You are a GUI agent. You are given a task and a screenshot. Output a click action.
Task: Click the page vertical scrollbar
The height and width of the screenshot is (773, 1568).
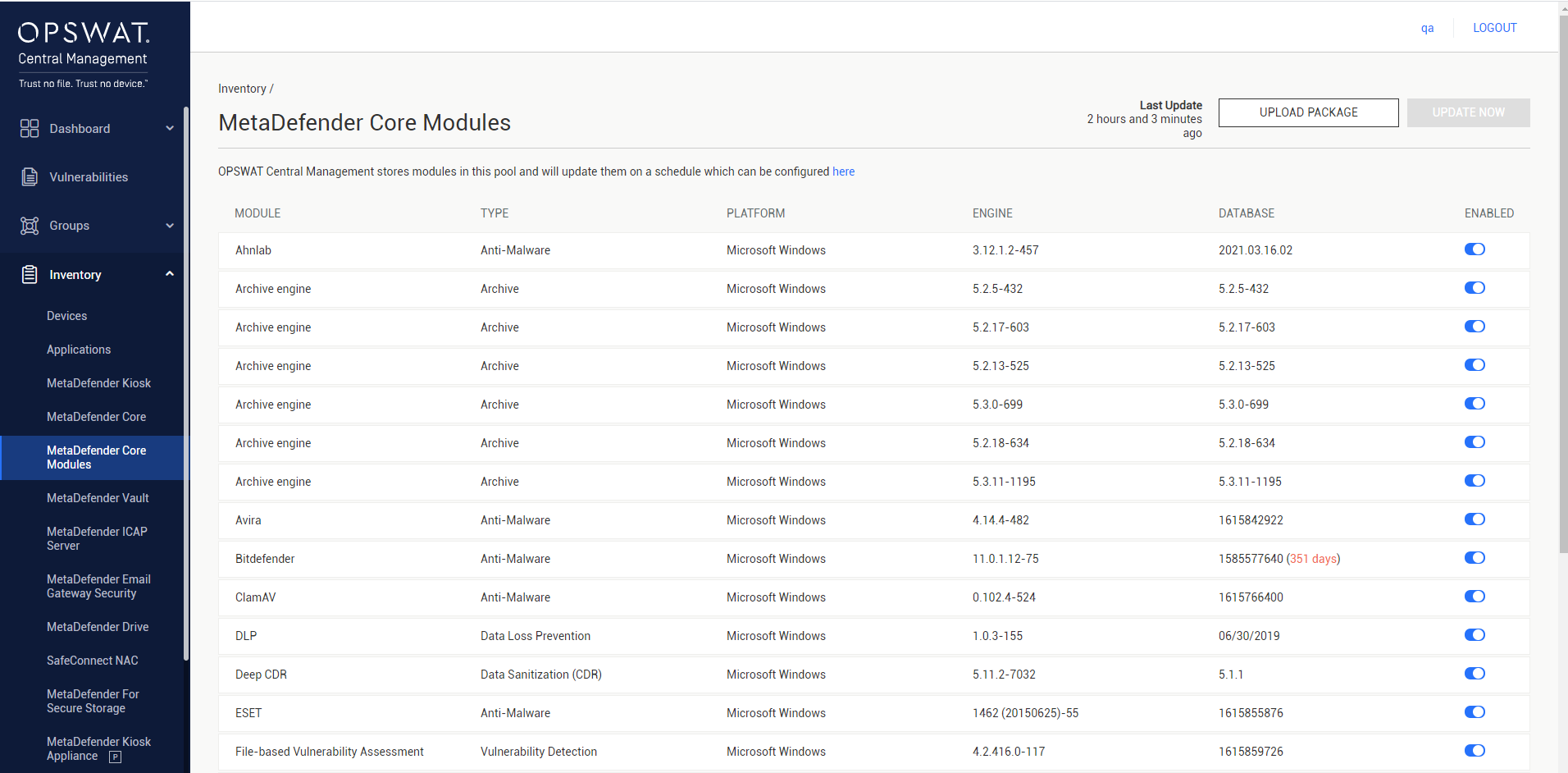(x=1563, y=283)
